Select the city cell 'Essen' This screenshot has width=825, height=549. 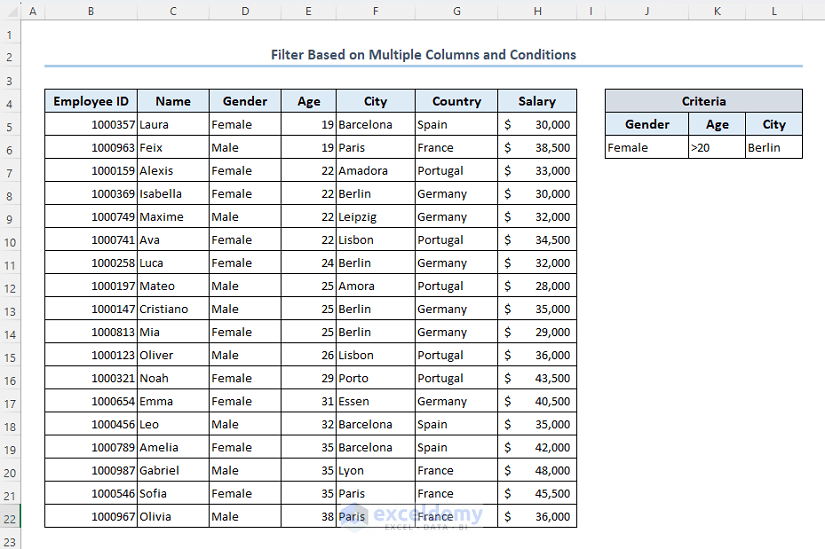(376, 402)
